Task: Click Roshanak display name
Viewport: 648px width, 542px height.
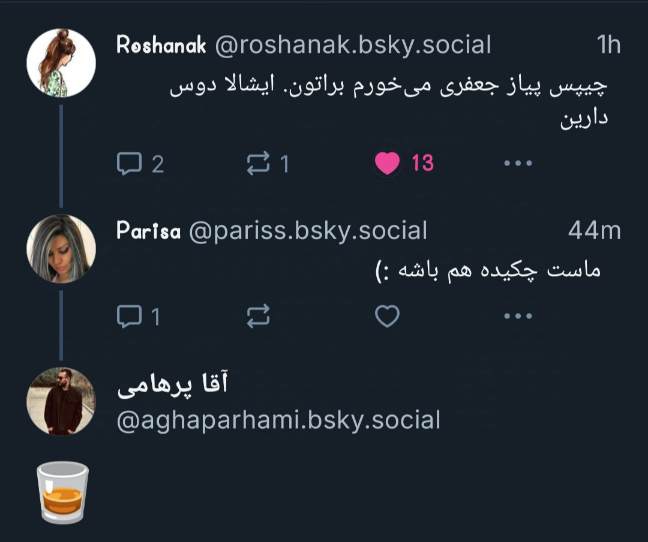Action: 161,45
